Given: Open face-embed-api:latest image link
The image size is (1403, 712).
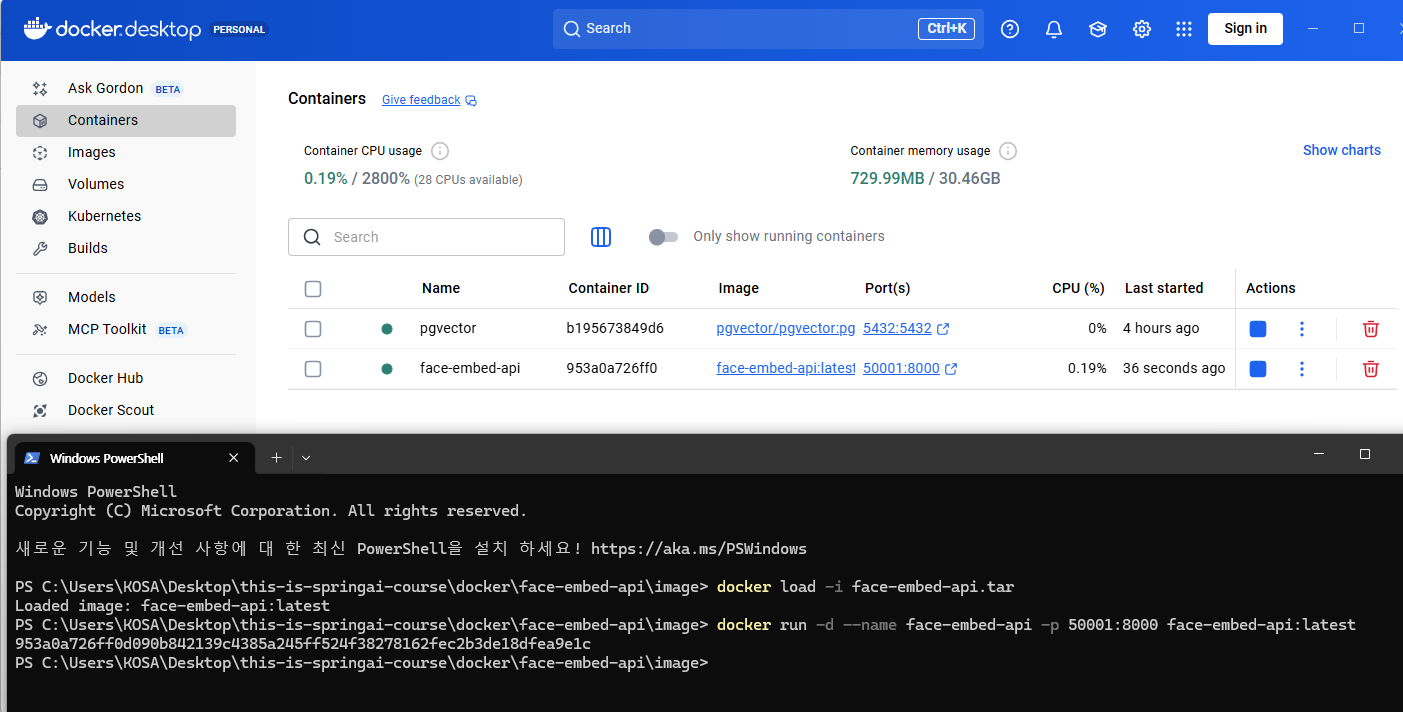Looking at the screenshot, I should (x=786, y=368).
